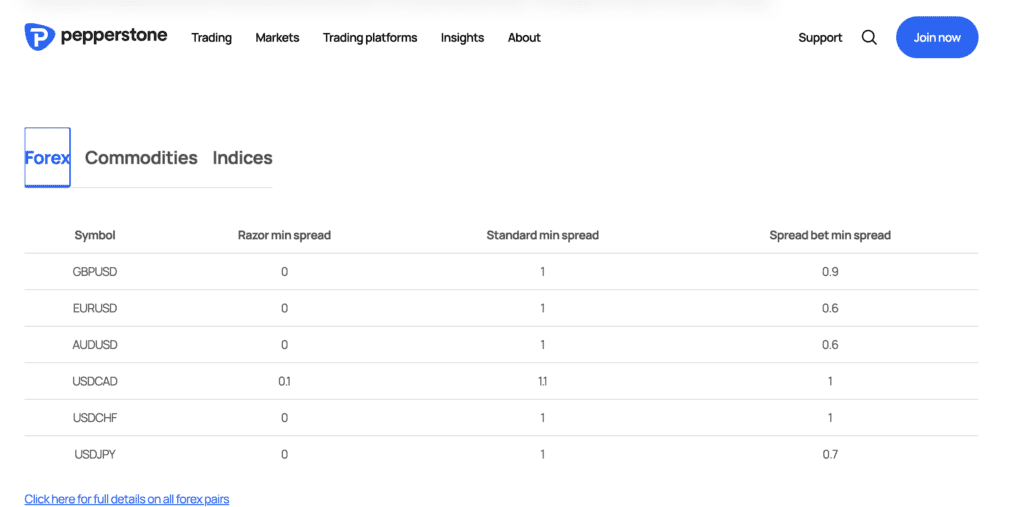Select the Forex tab

coord(47,157)
